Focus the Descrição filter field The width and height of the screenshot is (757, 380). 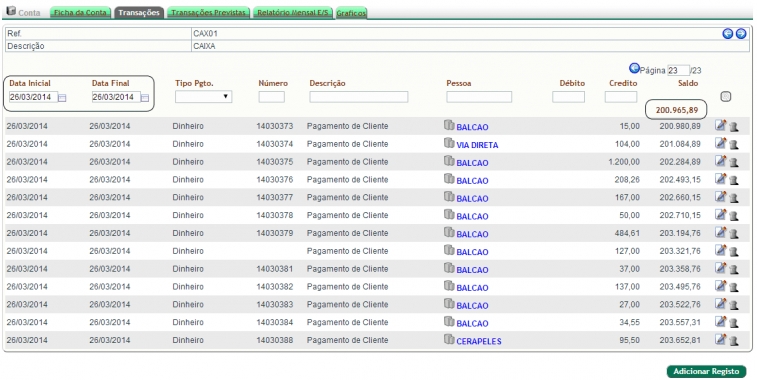359,97
